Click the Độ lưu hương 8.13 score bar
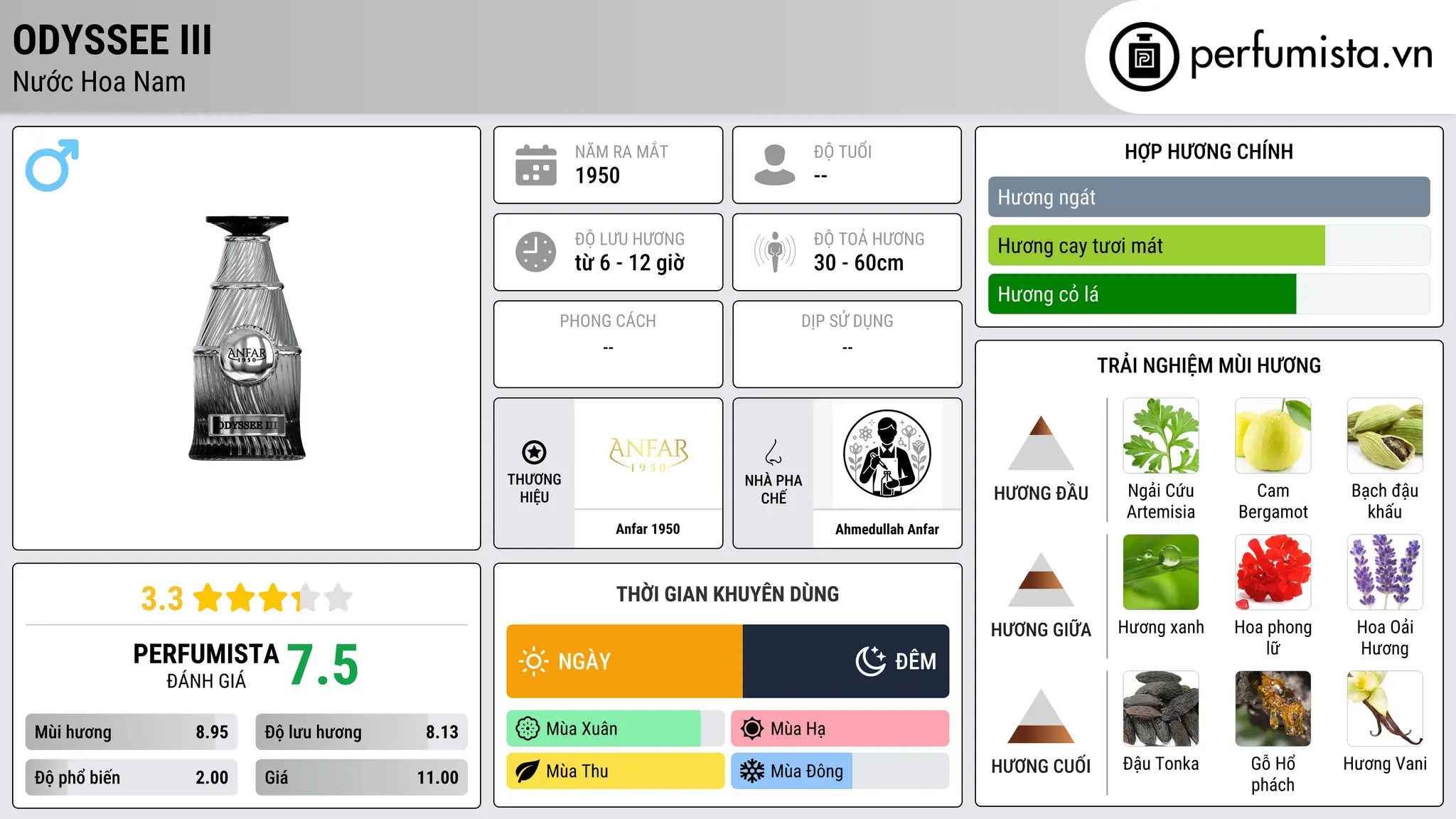The image size is (1456, 819). click(362, 732)
